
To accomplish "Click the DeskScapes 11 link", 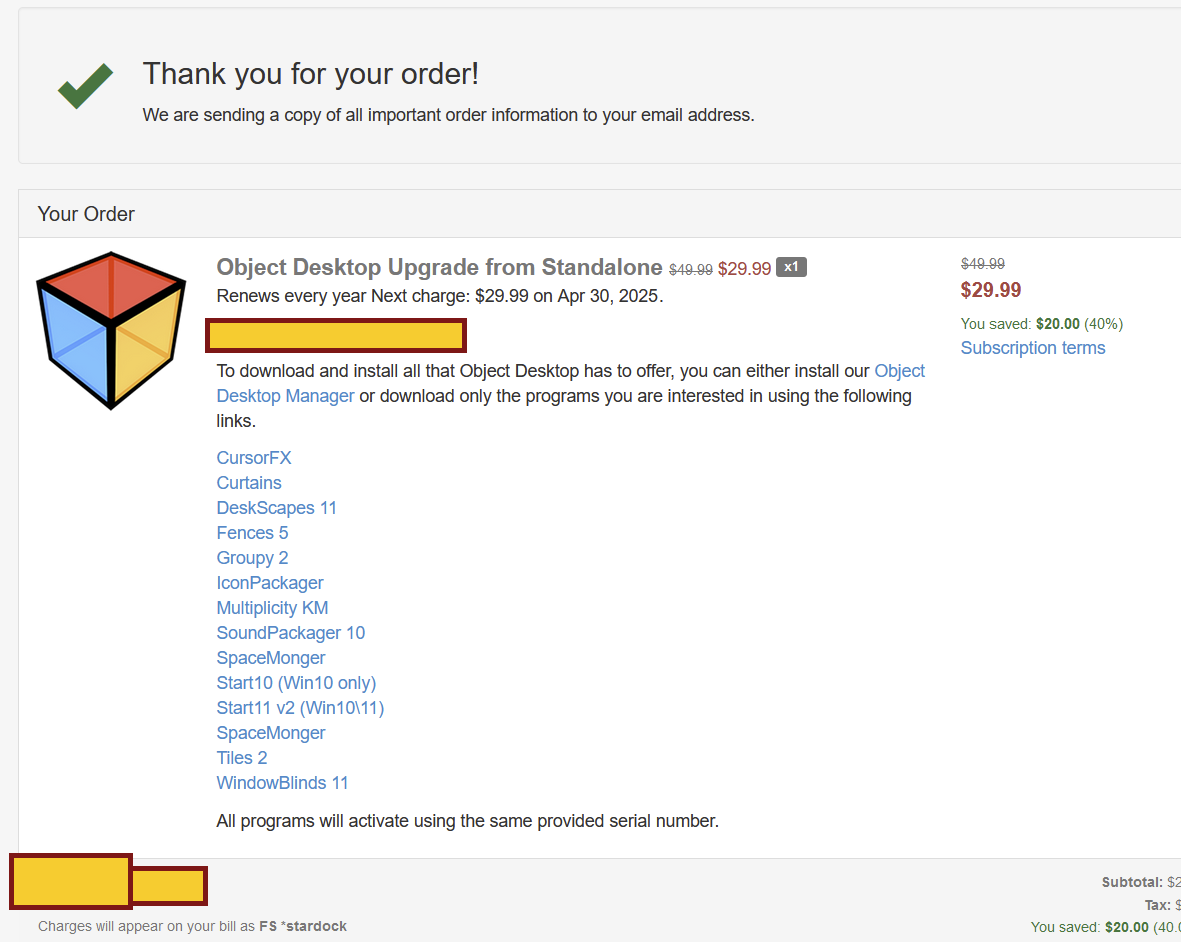I will (x=277, y=508).
